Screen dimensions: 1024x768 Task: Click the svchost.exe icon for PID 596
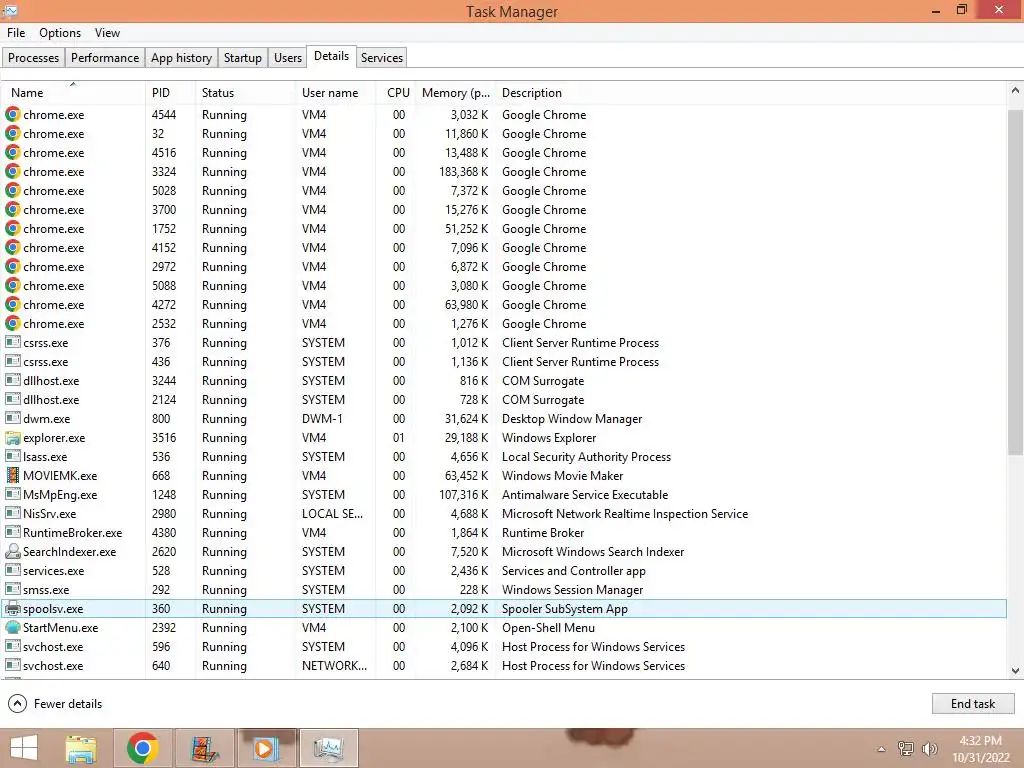click(12, 646)
